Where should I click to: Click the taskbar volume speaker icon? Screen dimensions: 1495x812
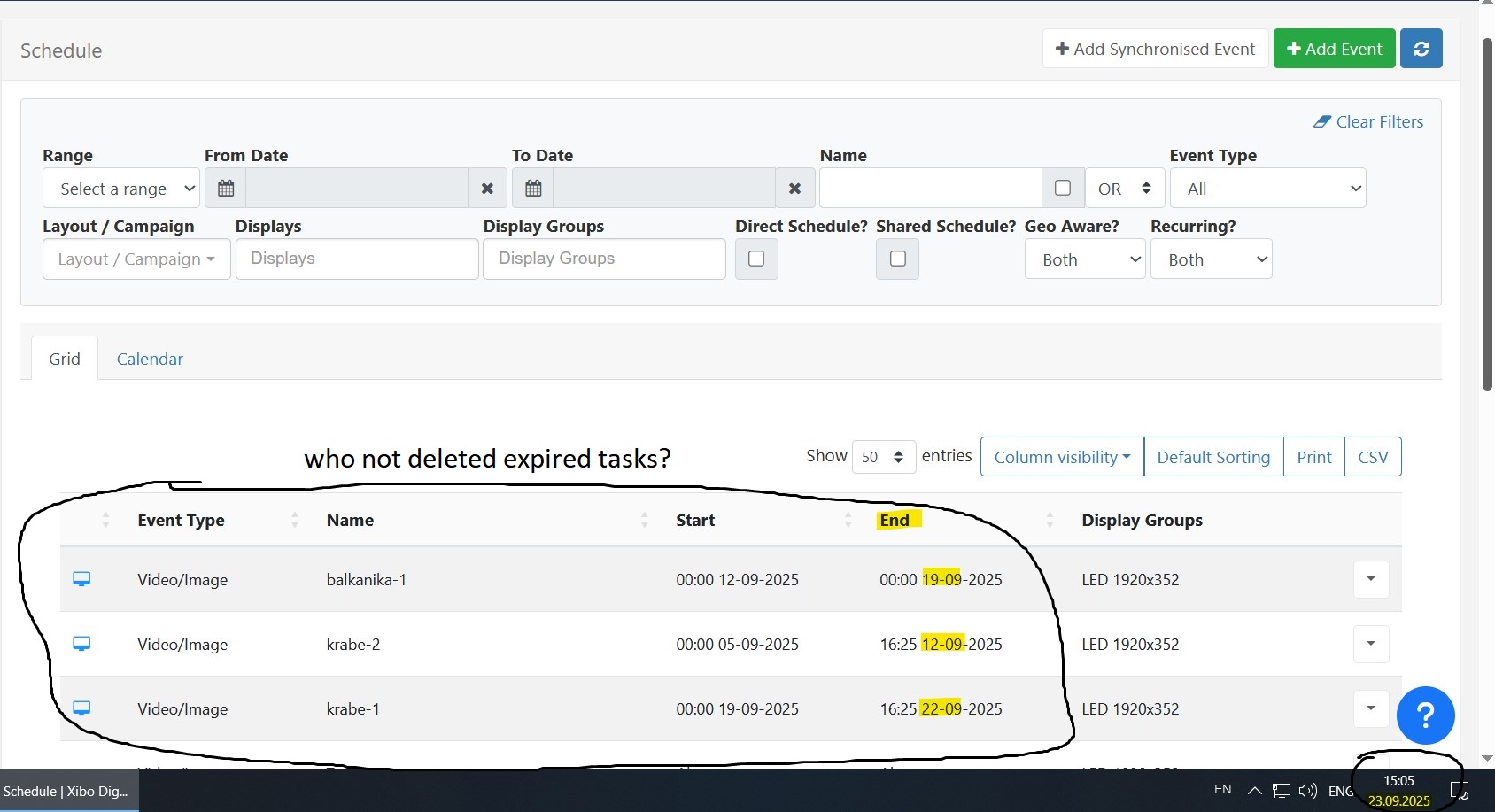pyautogui.click(x=1307, y=791)
